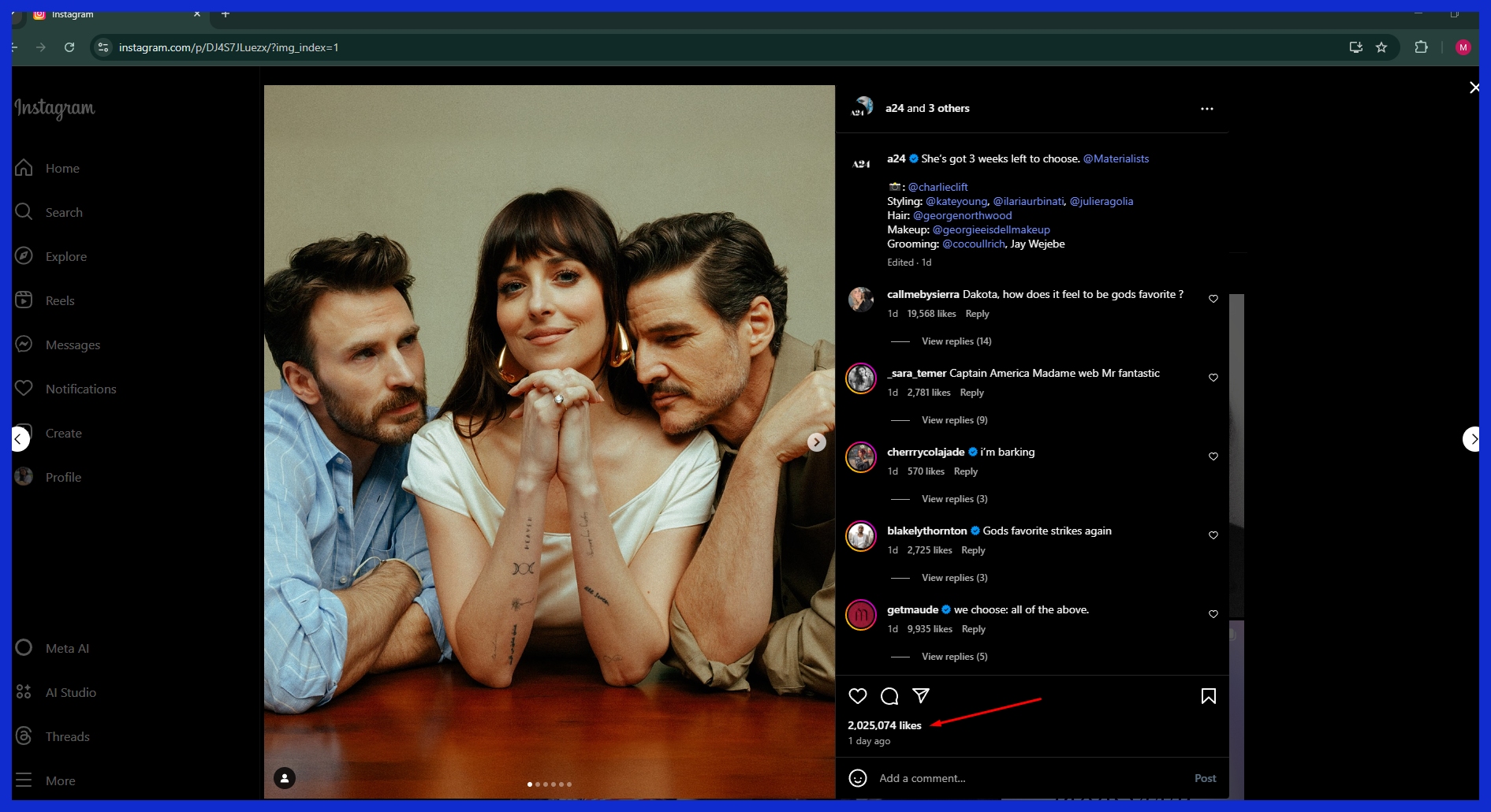Expand View replies (9)
This screenshot has height=812, width=1491.
[x=954, y=420]
